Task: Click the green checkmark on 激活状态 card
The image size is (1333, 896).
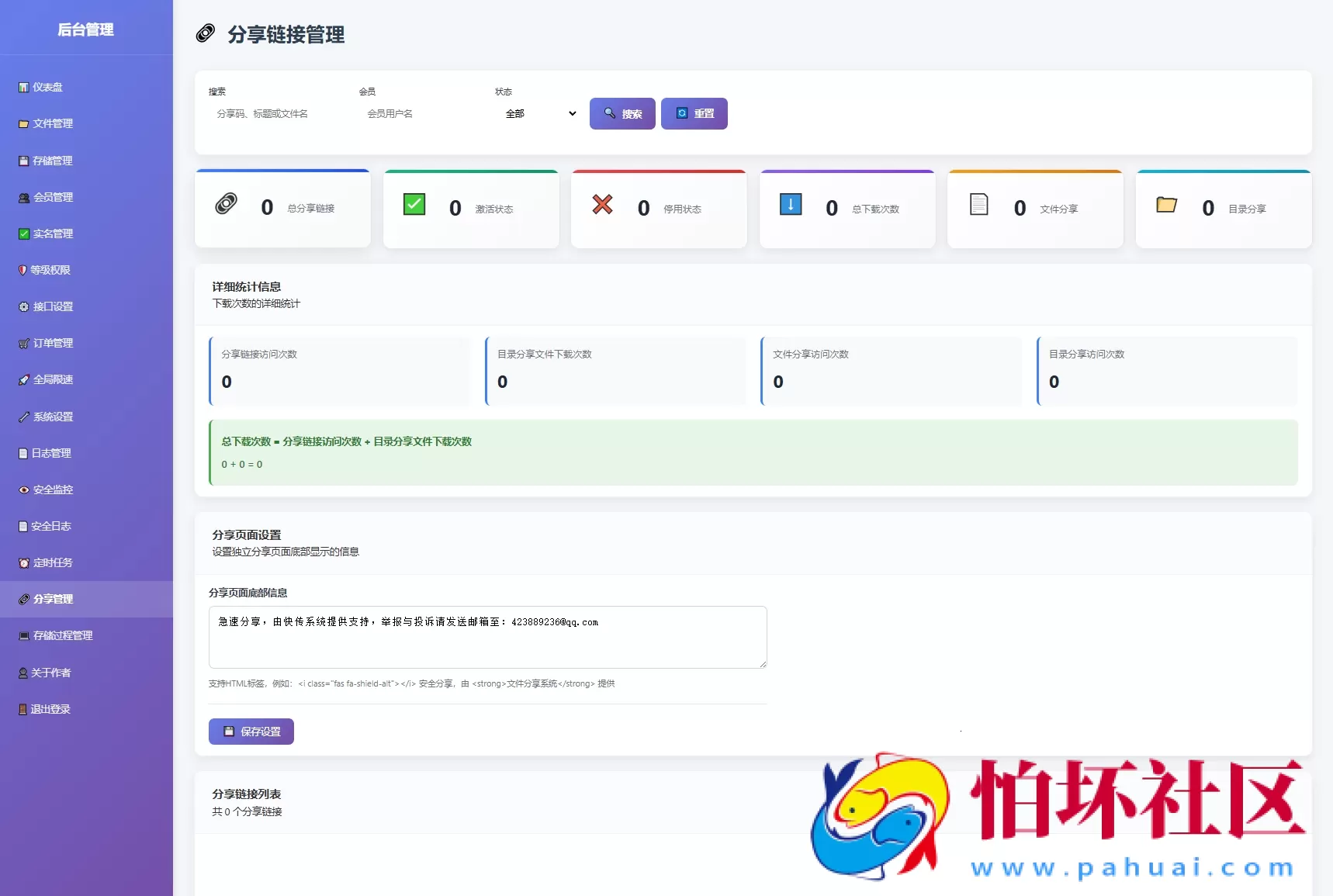Action: tap(414, 204)
